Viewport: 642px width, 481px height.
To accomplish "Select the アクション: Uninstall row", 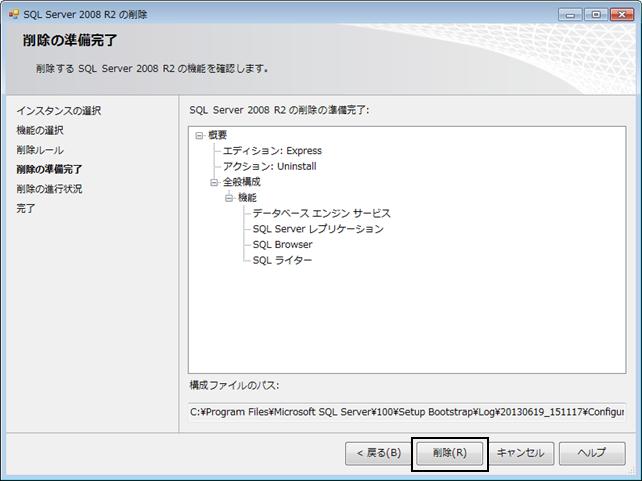I will pos(269,166).
